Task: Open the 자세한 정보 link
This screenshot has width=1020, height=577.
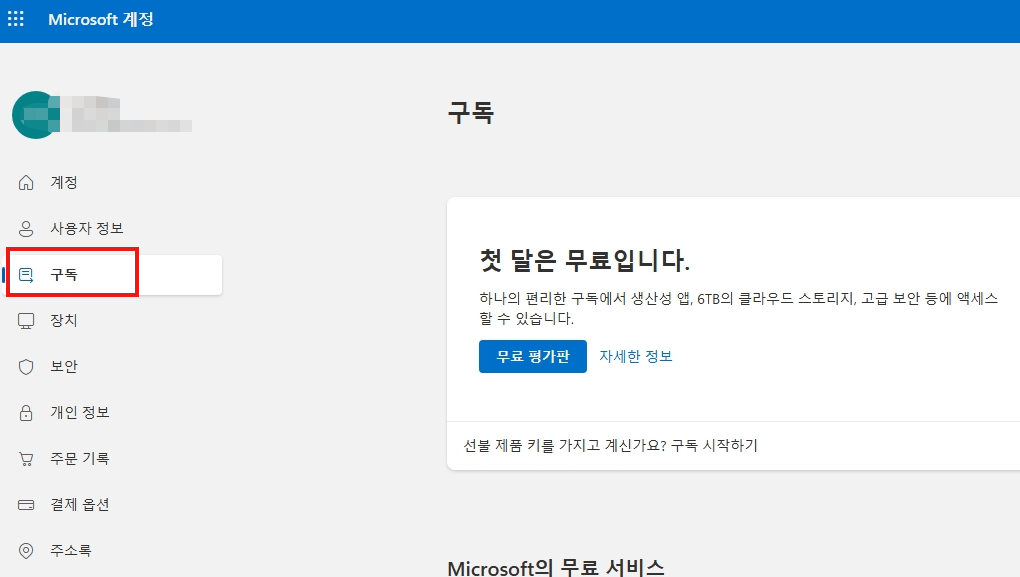Action: [x=636, y=356]
